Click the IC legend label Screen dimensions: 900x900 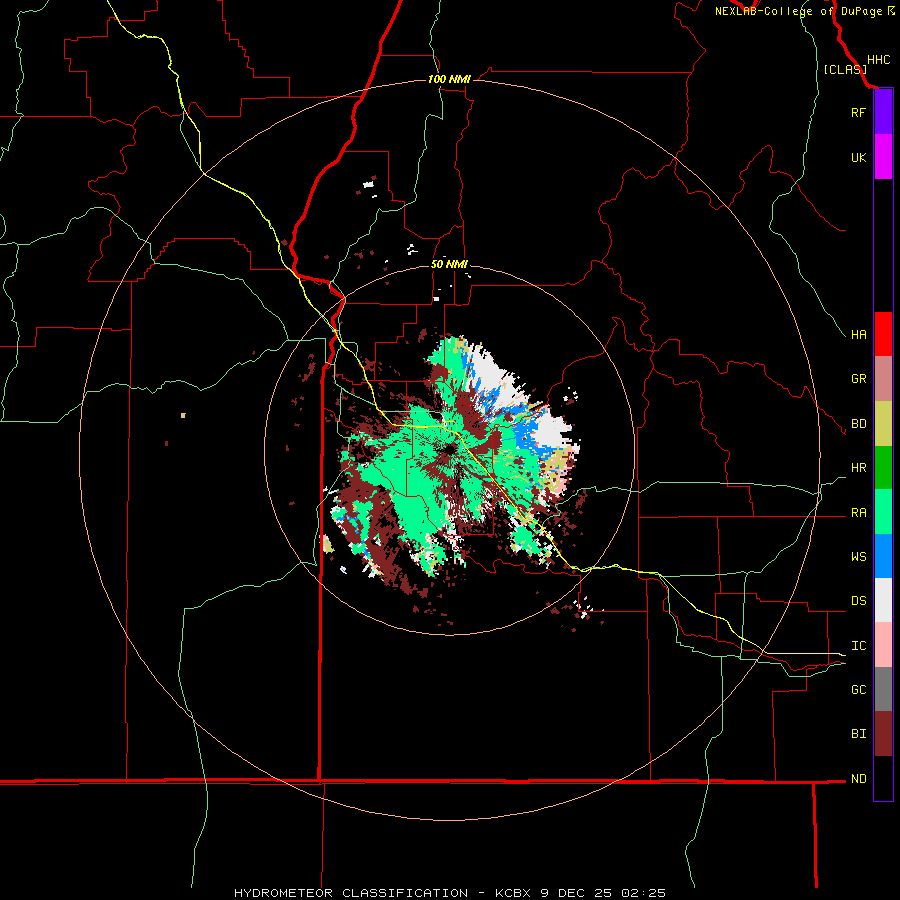pyautogui.click(x=858, y=645)
